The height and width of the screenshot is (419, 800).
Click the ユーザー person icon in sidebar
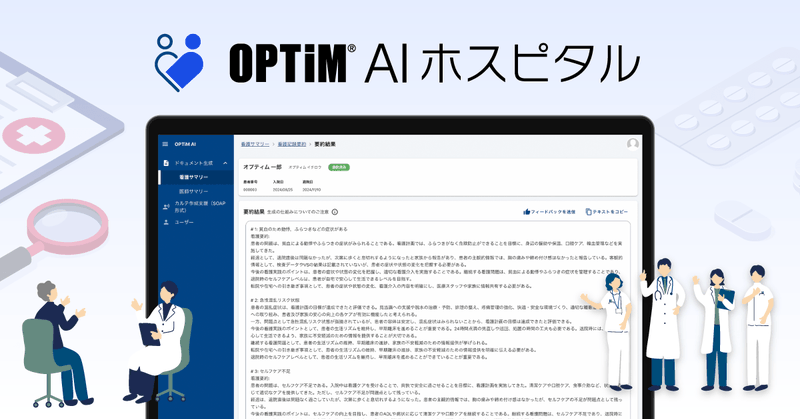166,223
